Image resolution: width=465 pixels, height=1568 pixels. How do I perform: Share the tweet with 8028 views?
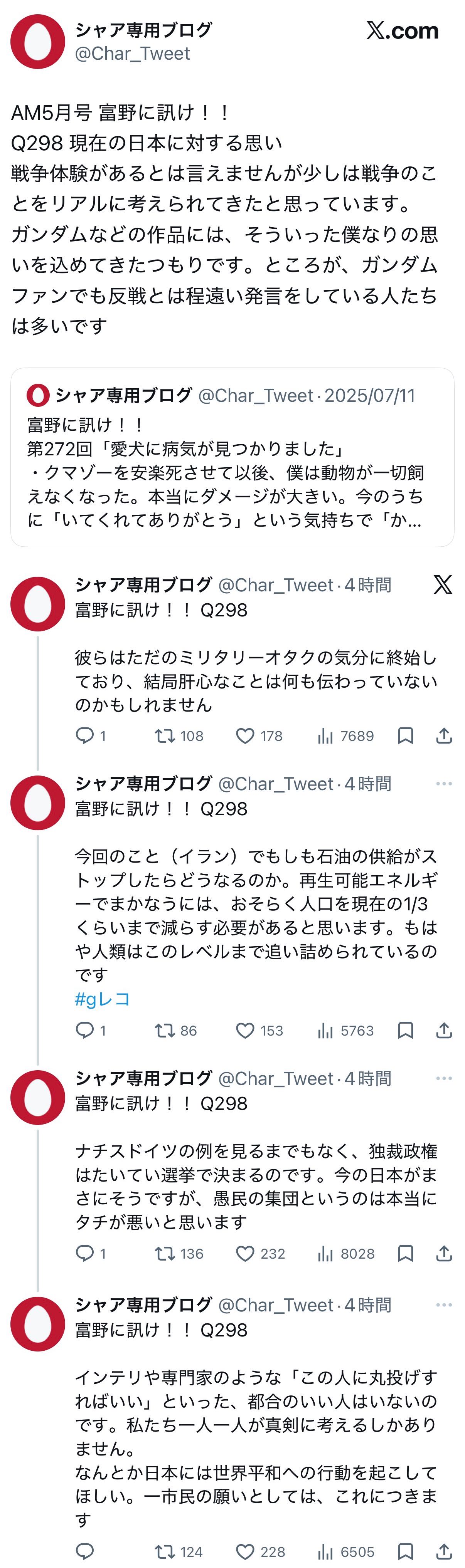[x=444, y=1253]
